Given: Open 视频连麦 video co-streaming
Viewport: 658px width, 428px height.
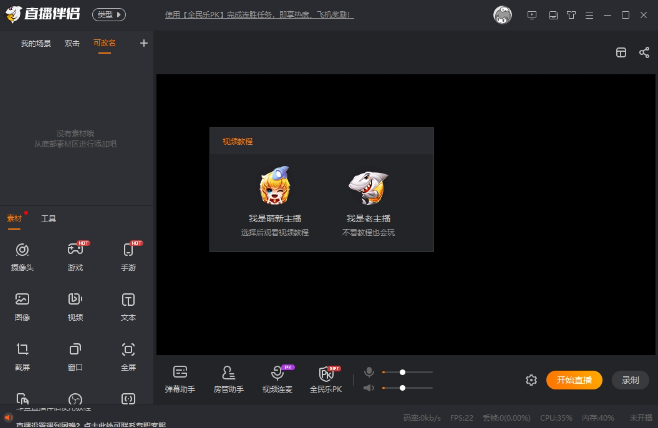Looking at the screenshot, I should (x=277, y=379).
